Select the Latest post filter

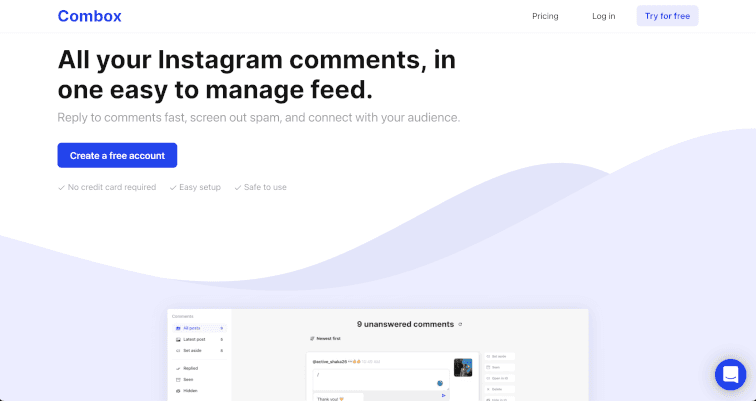pyautogui.click(x=193, y=340)
